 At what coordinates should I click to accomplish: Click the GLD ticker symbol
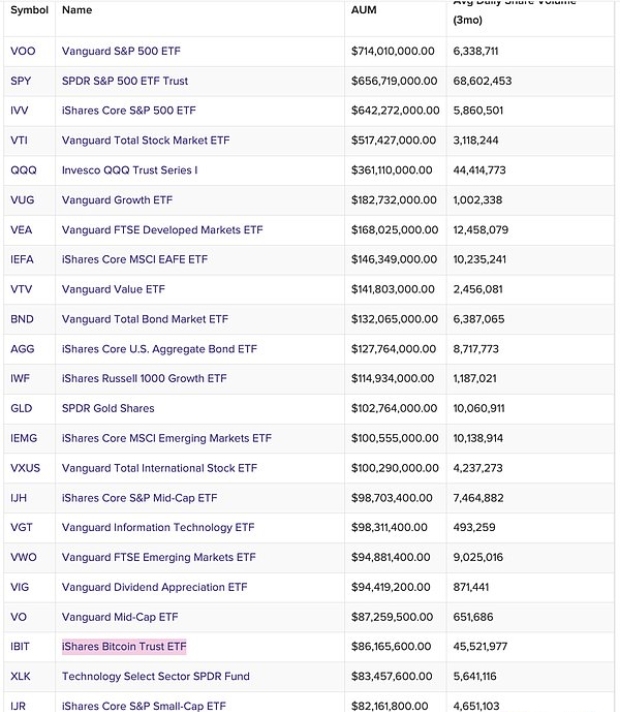tap(21, 408)
